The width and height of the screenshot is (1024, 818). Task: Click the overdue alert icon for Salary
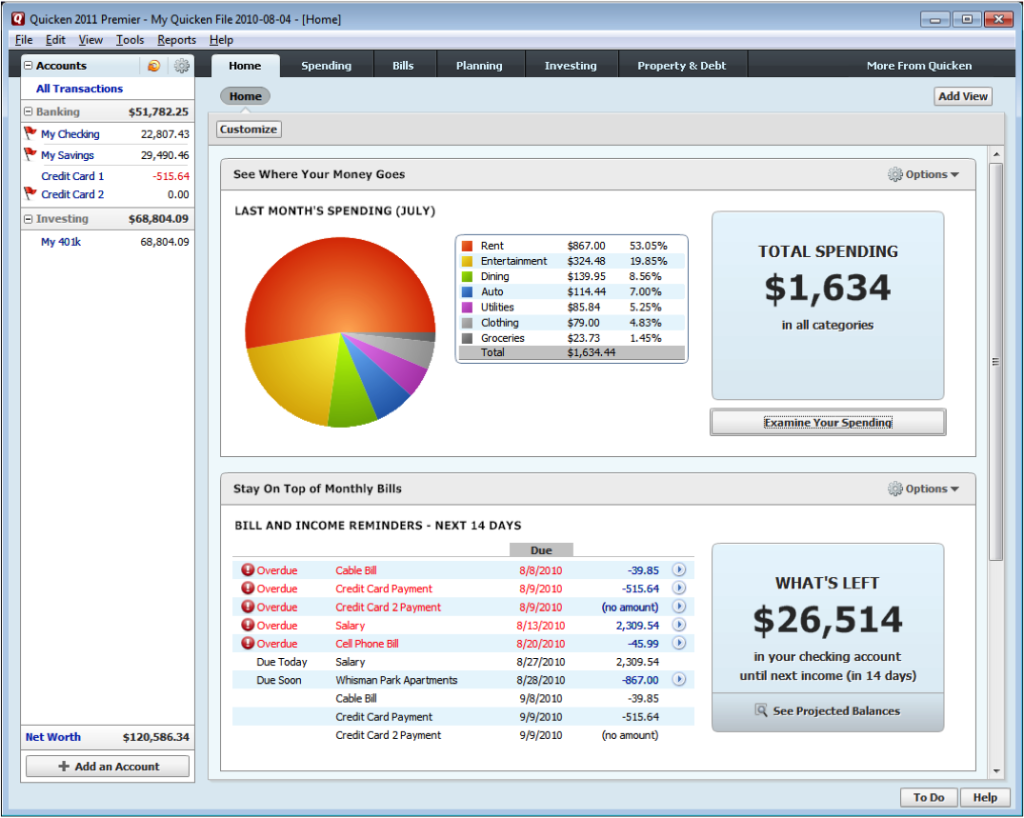click(248, 624)
